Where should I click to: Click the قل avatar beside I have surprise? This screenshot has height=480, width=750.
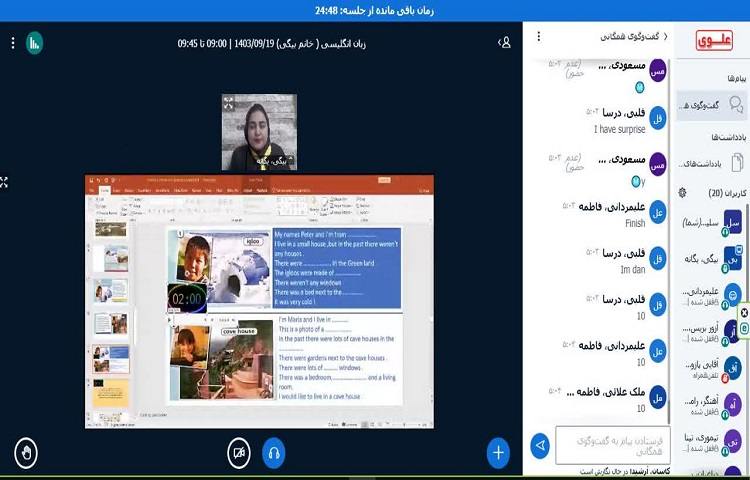pyautogui.click(x=658, y=118)
